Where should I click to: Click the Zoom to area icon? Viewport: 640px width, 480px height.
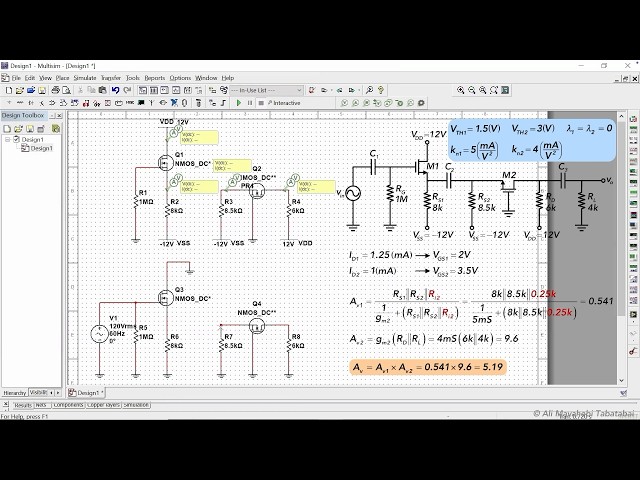[483, 90]
